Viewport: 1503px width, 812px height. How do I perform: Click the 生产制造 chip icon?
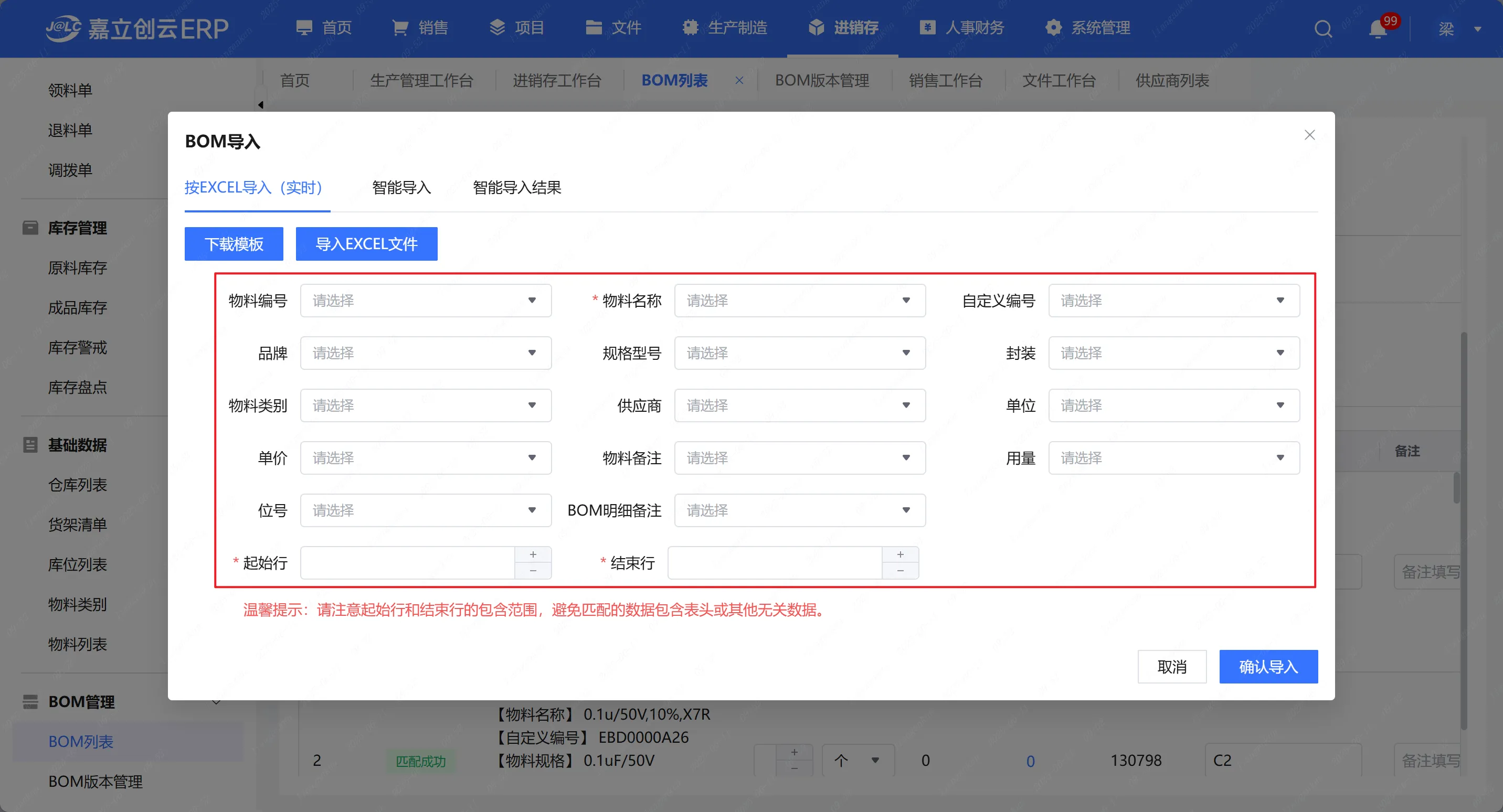pyautogui.click(x=690, y=27)
